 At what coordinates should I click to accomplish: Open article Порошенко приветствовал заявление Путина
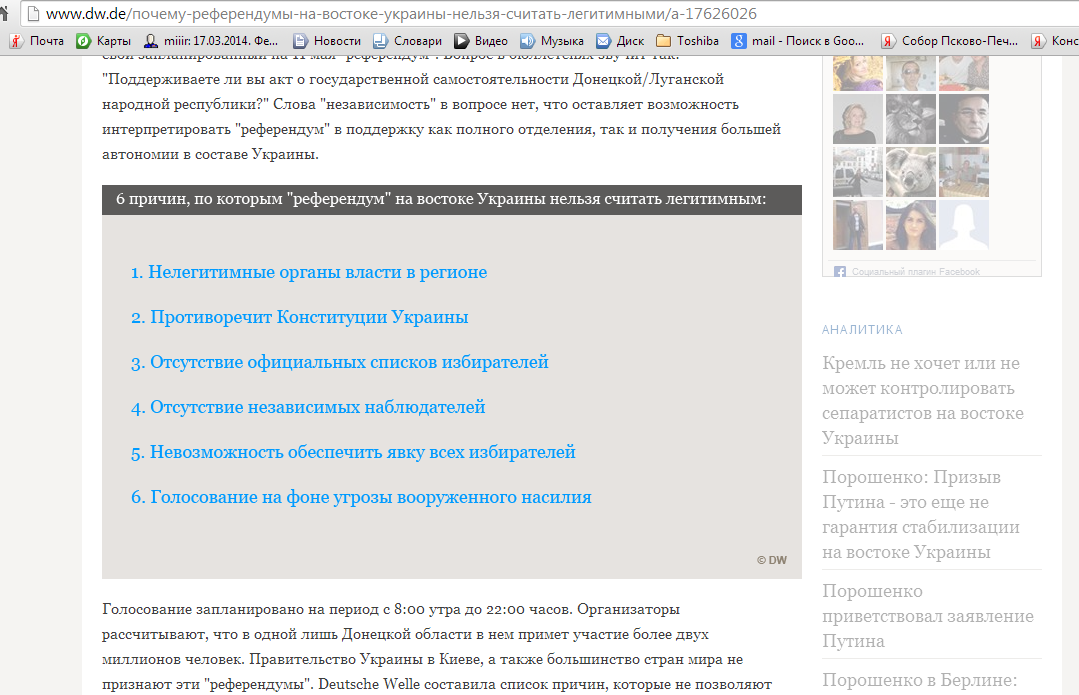coord(928,616)
